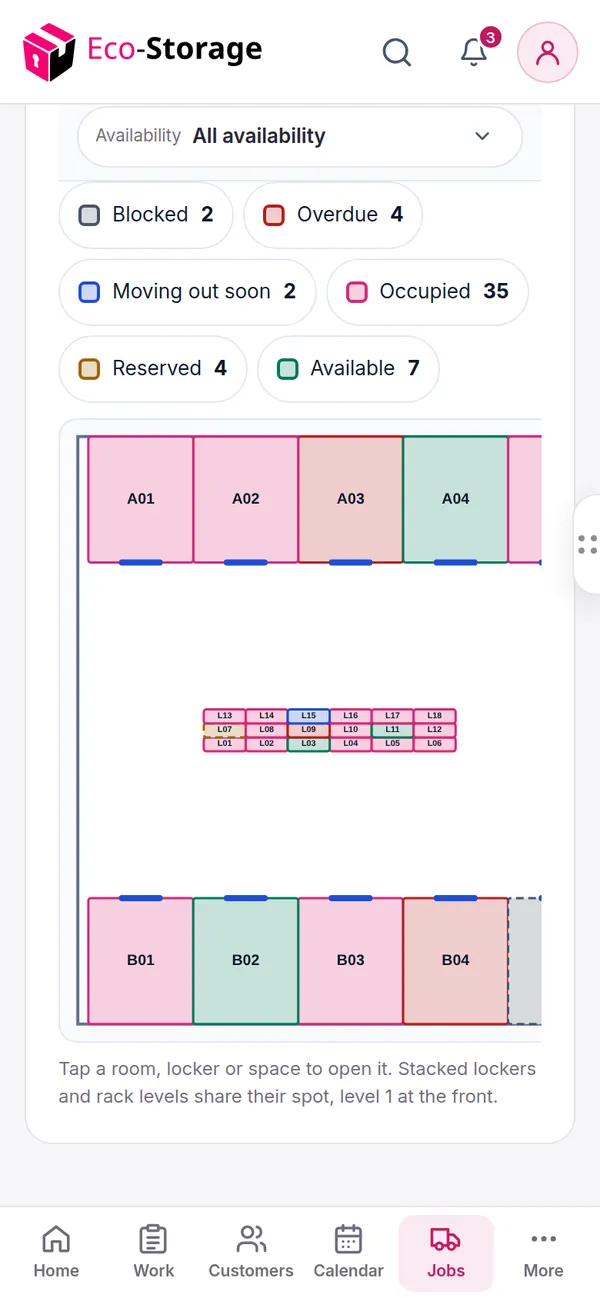Open locker L04
Screen dimensions: 600x1298
[351, 744]
